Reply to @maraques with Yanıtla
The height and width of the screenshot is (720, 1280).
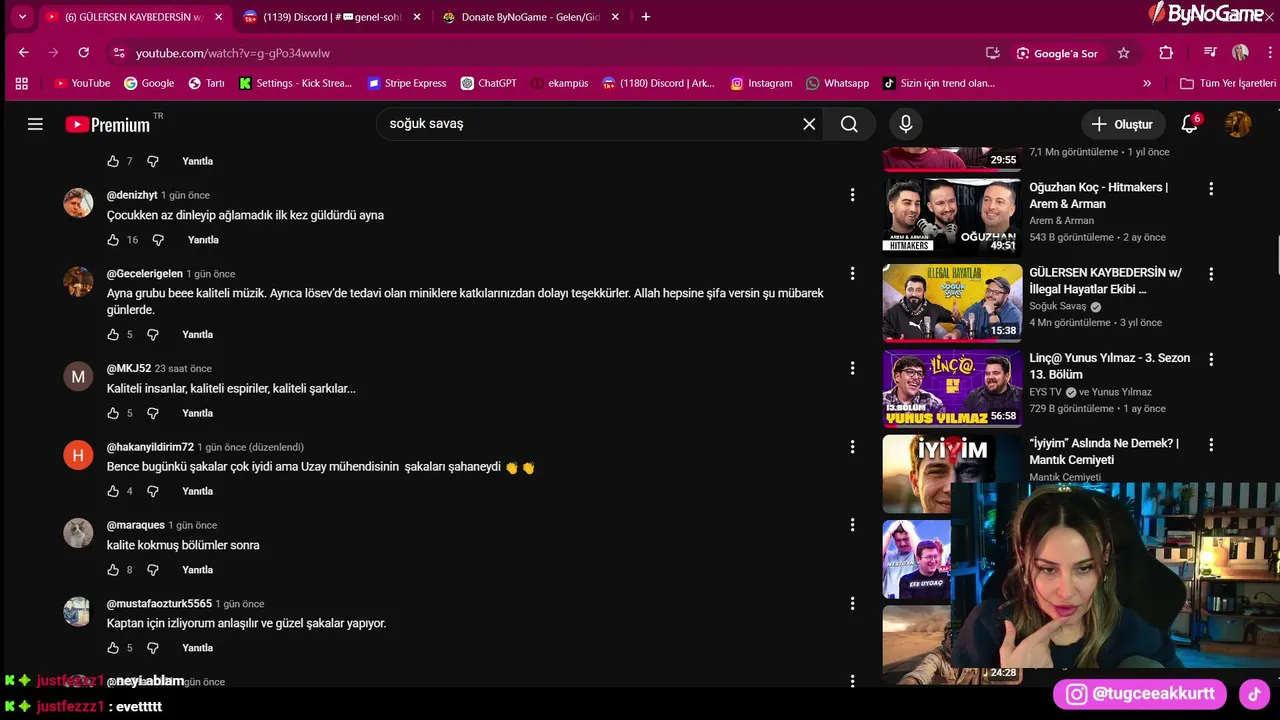198,570
